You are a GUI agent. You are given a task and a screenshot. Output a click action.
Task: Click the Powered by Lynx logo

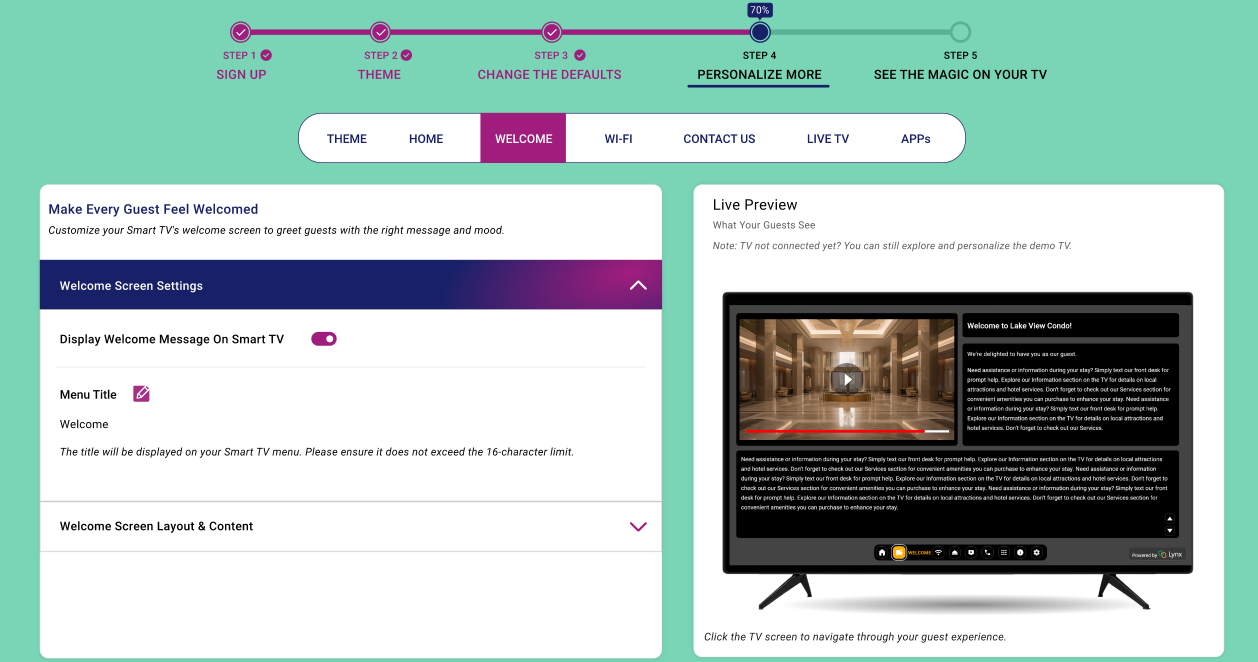[x=1157, y=554]
